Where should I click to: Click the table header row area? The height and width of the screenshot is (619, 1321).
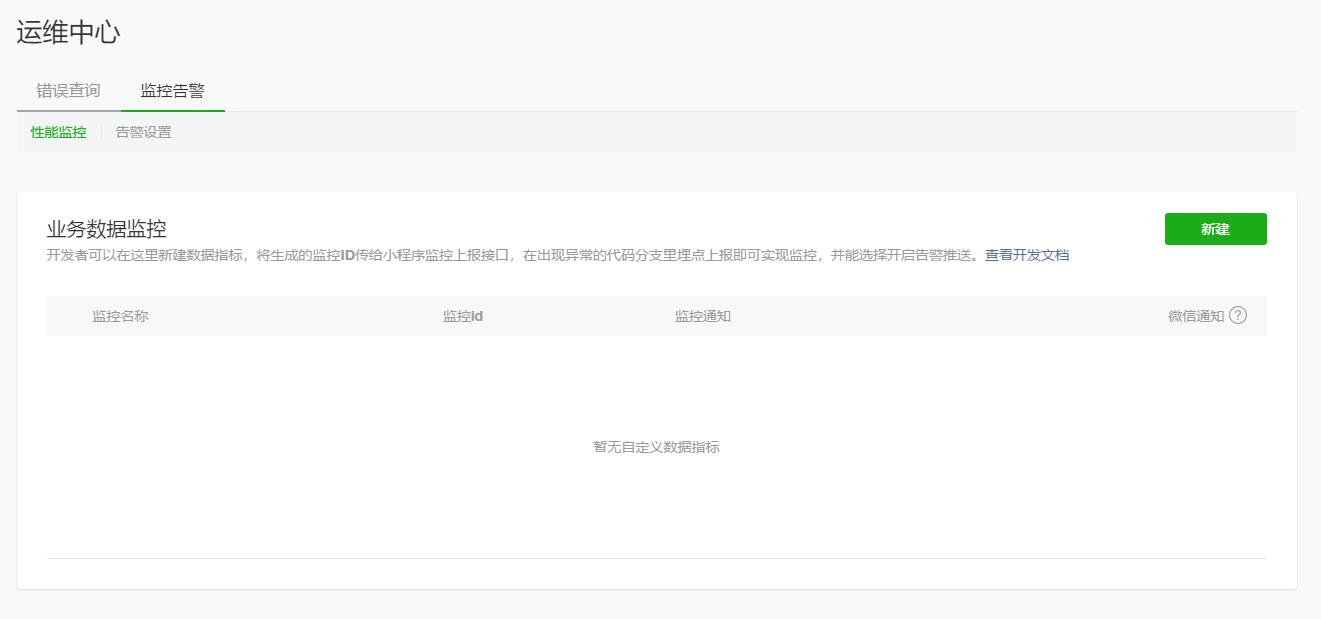[x=656, y=315]
